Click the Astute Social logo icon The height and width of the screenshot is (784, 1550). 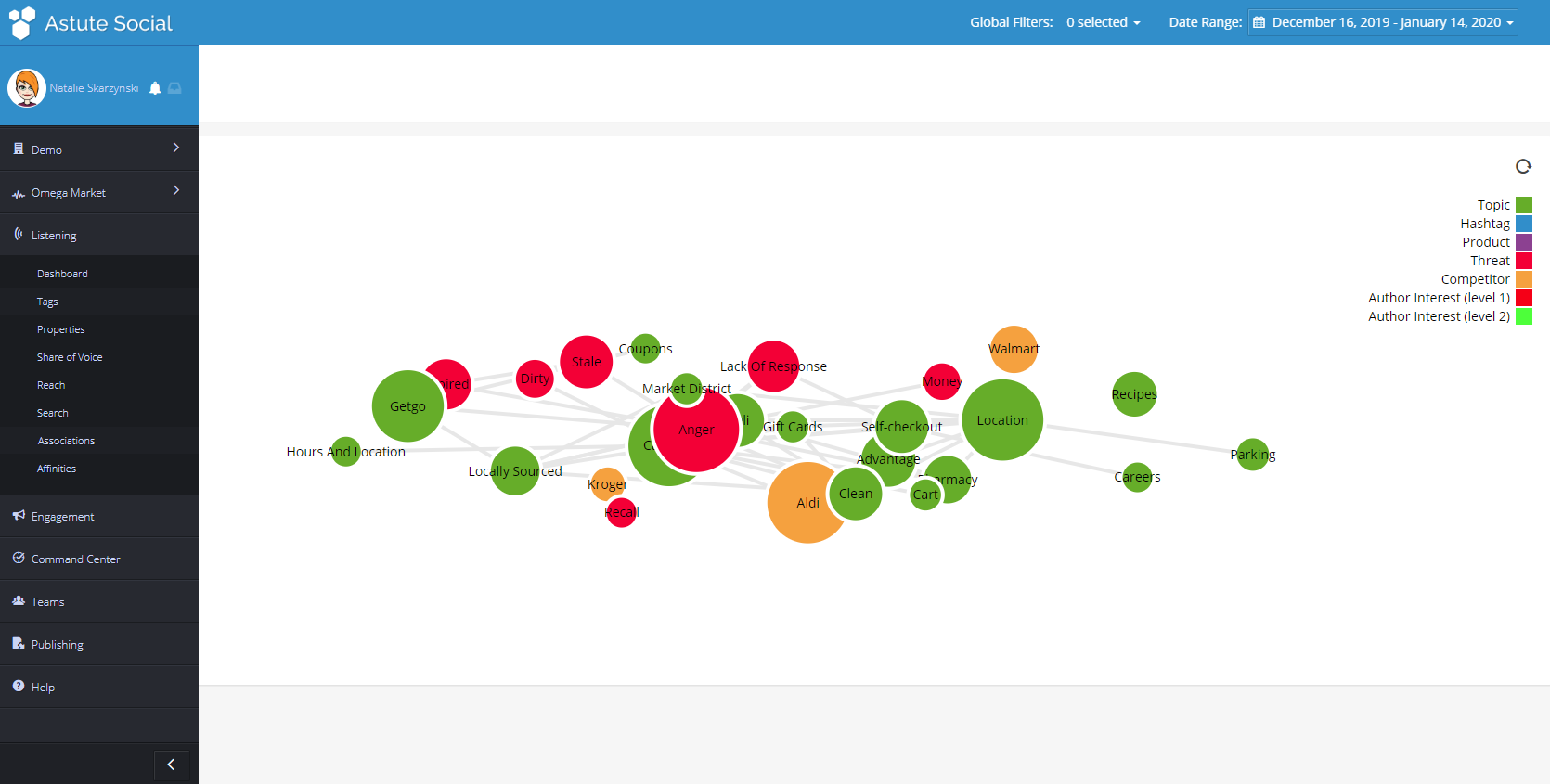(x=21, y=23)
